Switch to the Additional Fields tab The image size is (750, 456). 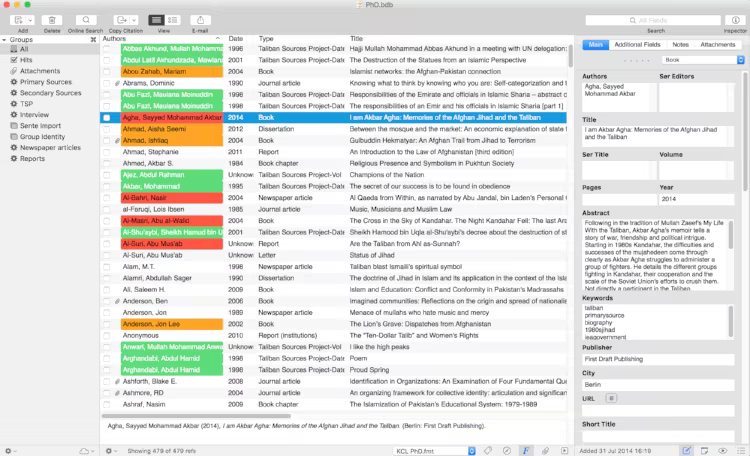[x=635, y=45]
